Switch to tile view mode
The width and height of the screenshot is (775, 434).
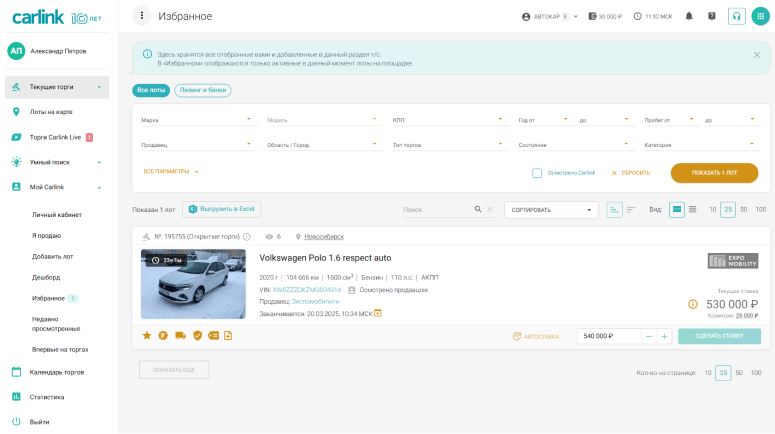point(677,209)
